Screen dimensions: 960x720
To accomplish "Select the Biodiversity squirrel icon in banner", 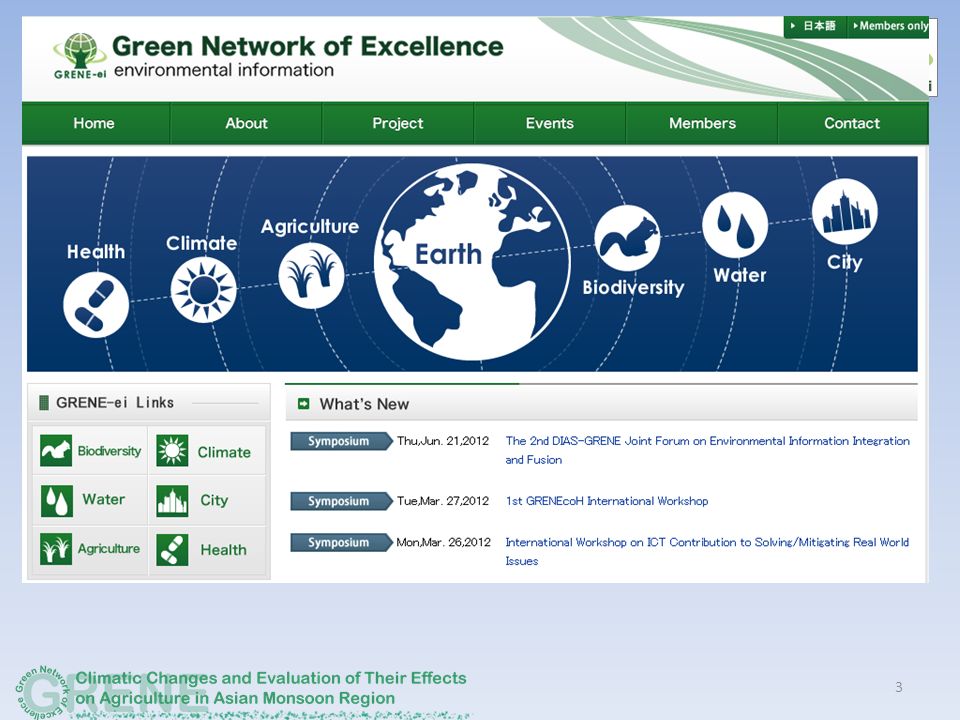I will pos(627,238).
